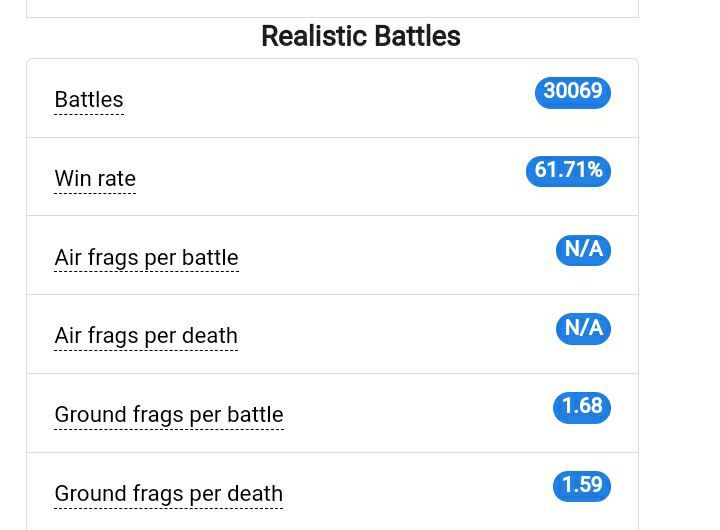Screen dimensions: 720x530
Task: Click the Win rate dotted-underline label
Action: click(95, 178)
